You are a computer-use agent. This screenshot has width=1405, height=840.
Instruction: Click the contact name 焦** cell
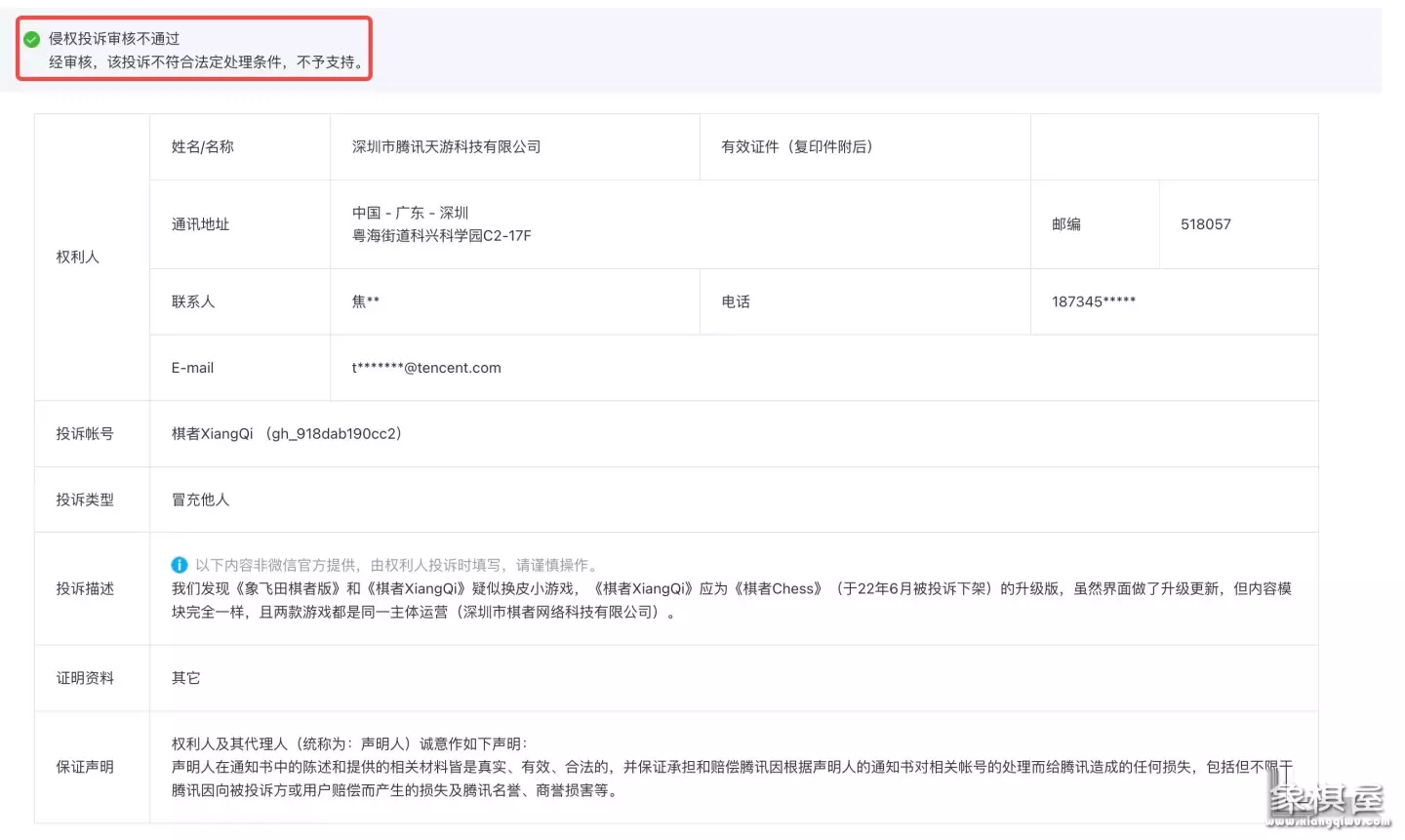click(x=365, y=301)
